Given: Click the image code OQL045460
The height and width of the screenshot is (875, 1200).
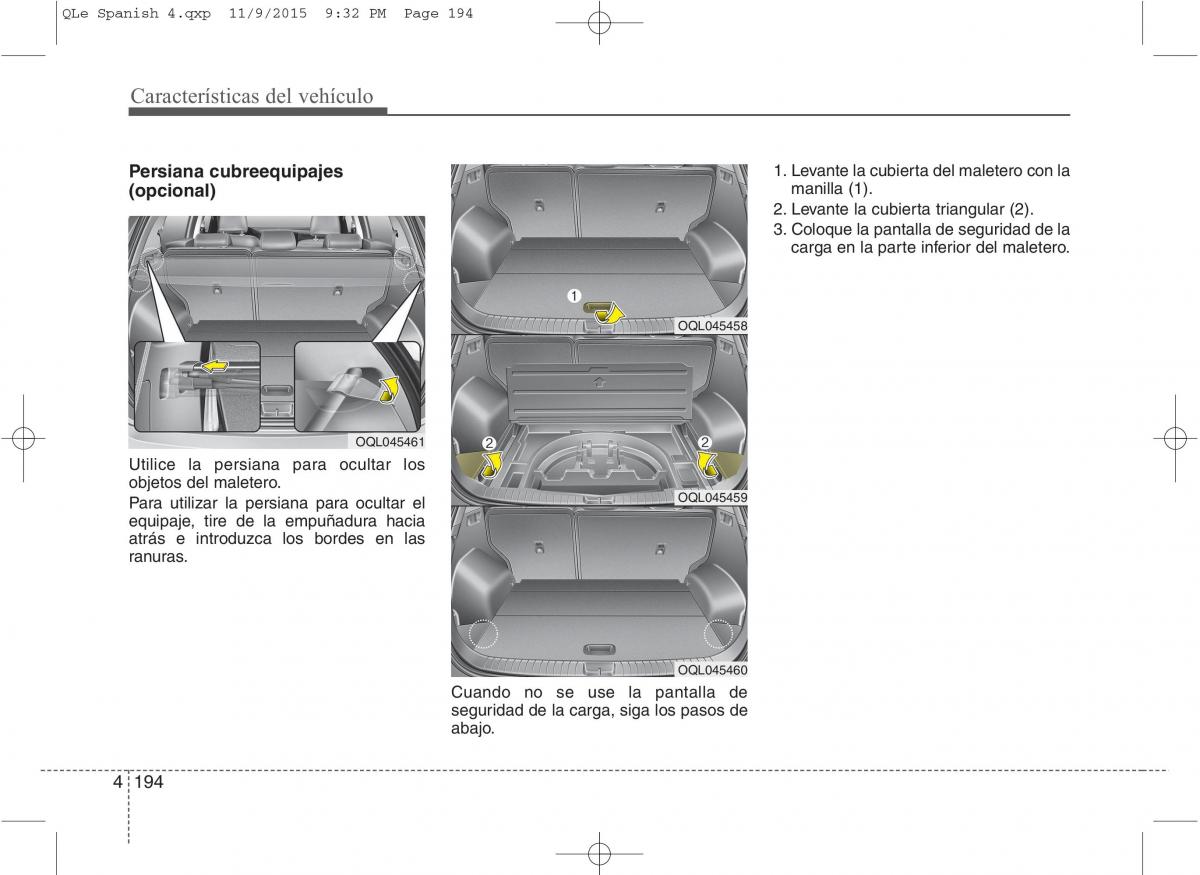Looking at the screenshot, I should click(x=712, y=670).
